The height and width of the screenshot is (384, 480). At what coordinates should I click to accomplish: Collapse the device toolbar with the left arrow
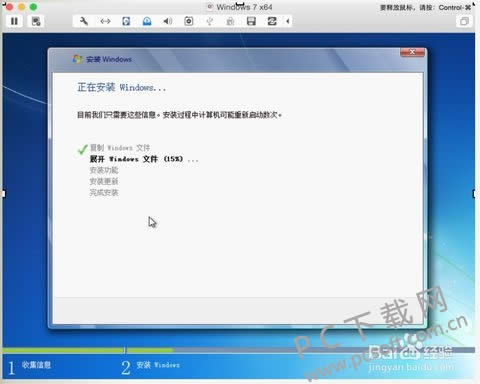(x=288, y=21)
